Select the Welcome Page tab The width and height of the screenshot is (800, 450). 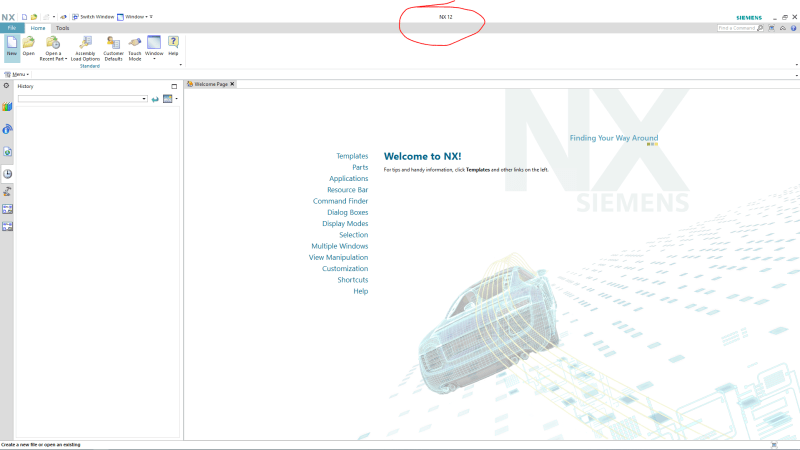(x=210, y=84)
